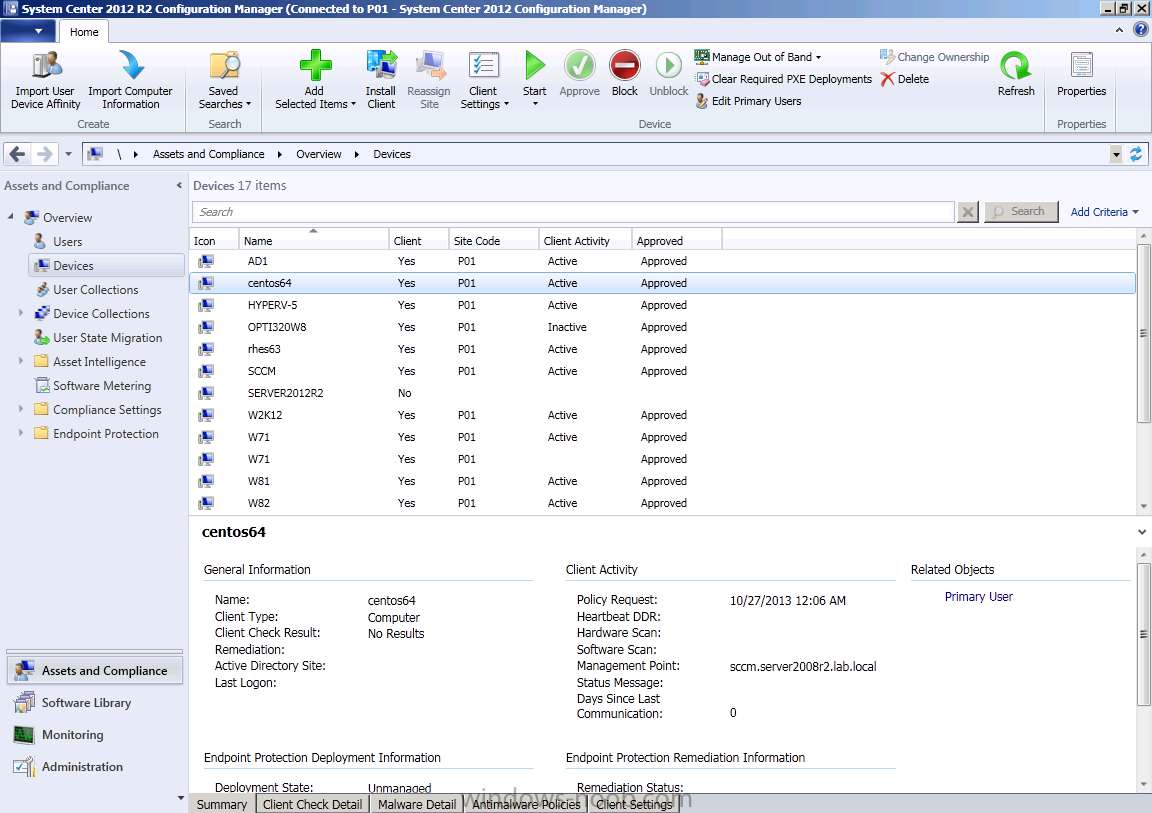Collapse the Overview tree node
This screenshot has height=813, width=1152.
[x=10, y=217]
